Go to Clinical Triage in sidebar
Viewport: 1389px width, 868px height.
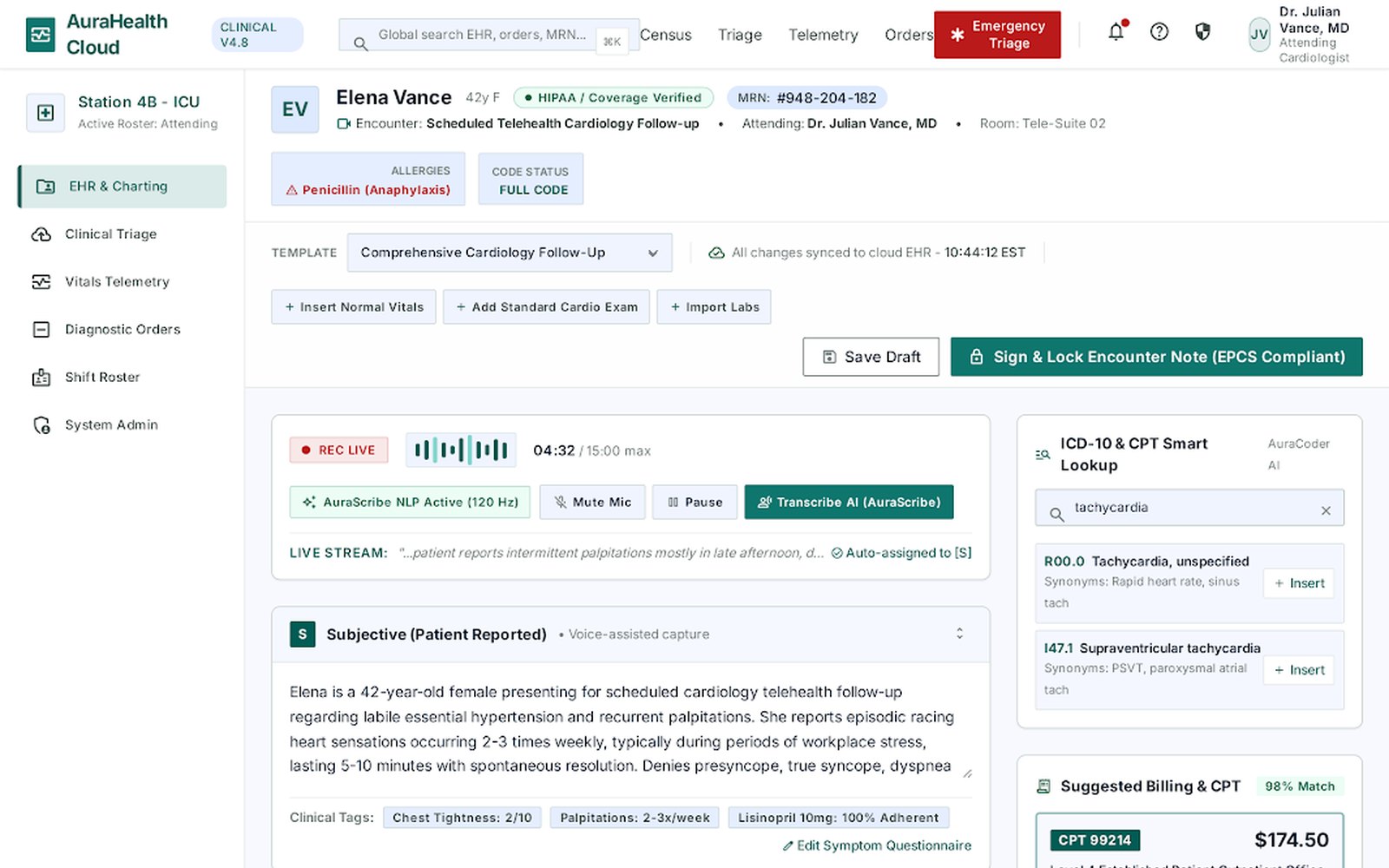(122, 234)
